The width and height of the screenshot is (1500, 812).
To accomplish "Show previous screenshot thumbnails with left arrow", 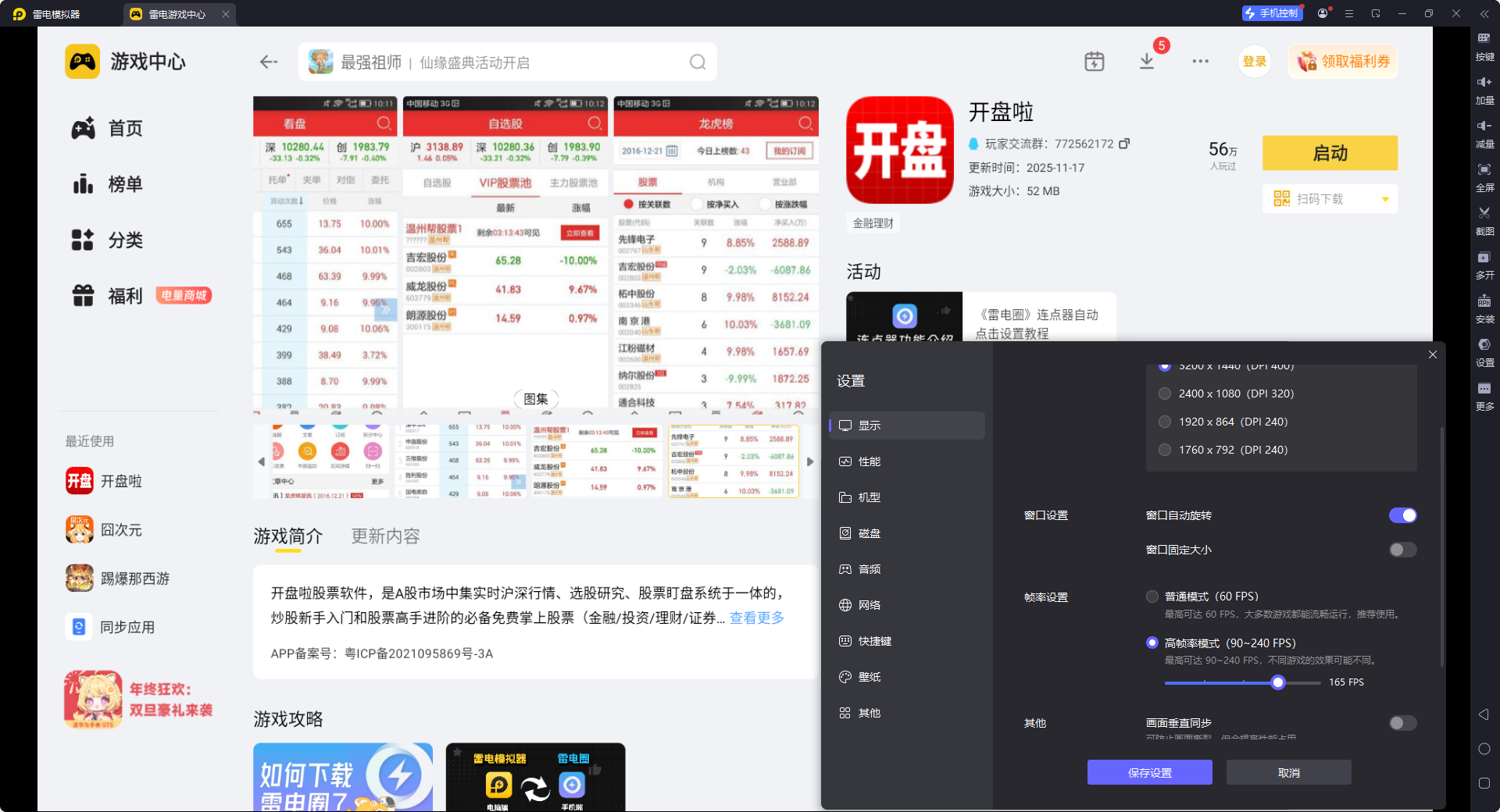I will pos(261,461).
